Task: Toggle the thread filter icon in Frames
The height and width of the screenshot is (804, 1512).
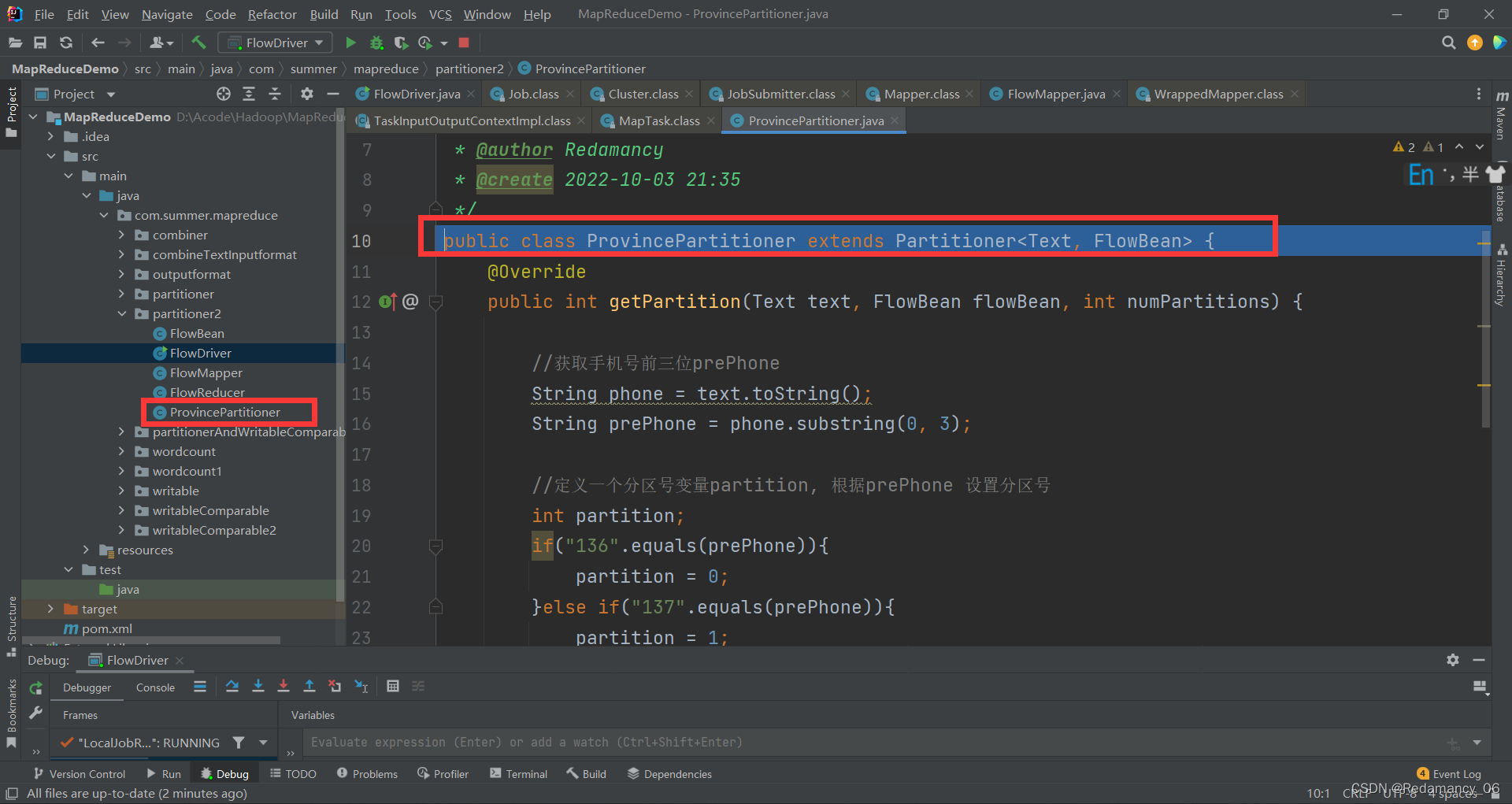Action: click(239, 743)
